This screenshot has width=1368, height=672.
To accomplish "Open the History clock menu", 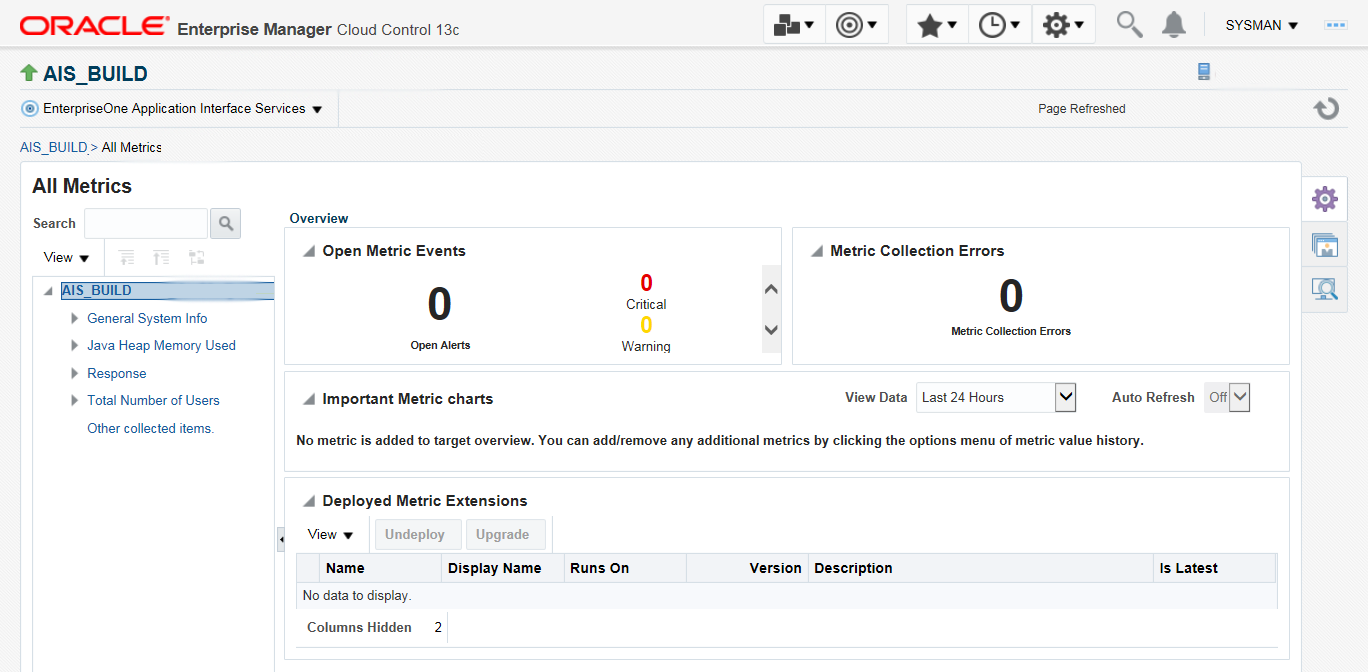I will pos(999,25).
